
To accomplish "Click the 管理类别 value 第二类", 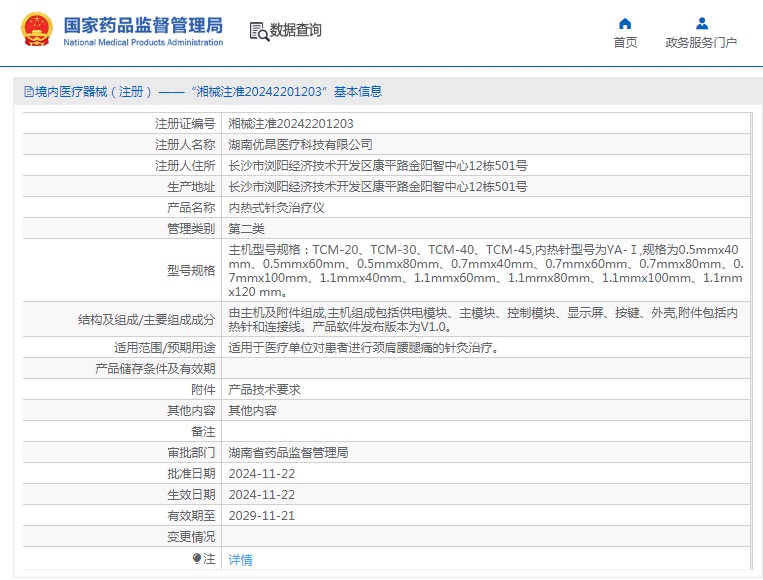I will [x=247, y=229].
